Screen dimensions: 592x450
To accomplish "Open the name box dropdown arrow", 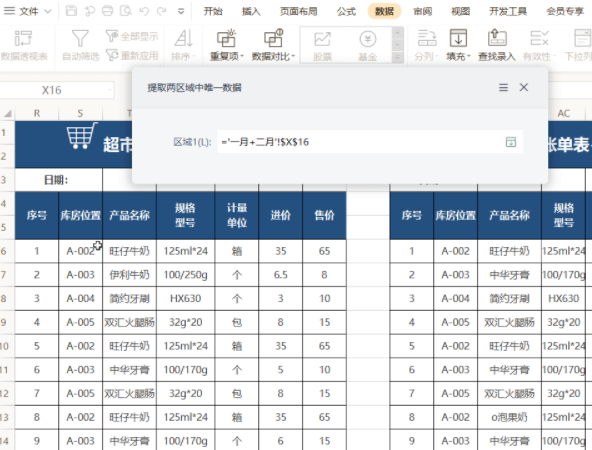I will pos(109,90).
